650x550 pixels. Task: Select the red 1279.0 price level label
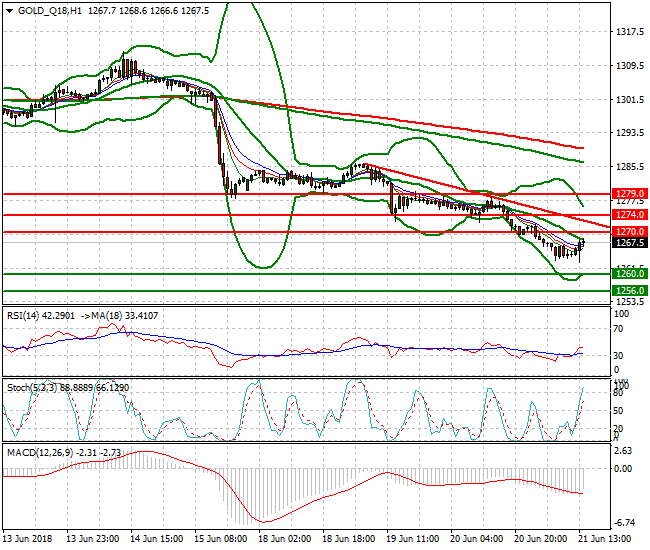point(630,194)
